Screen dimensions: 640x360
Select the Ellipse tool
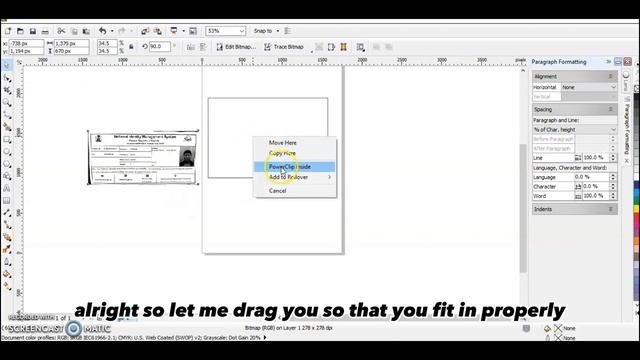coord(7,151)
